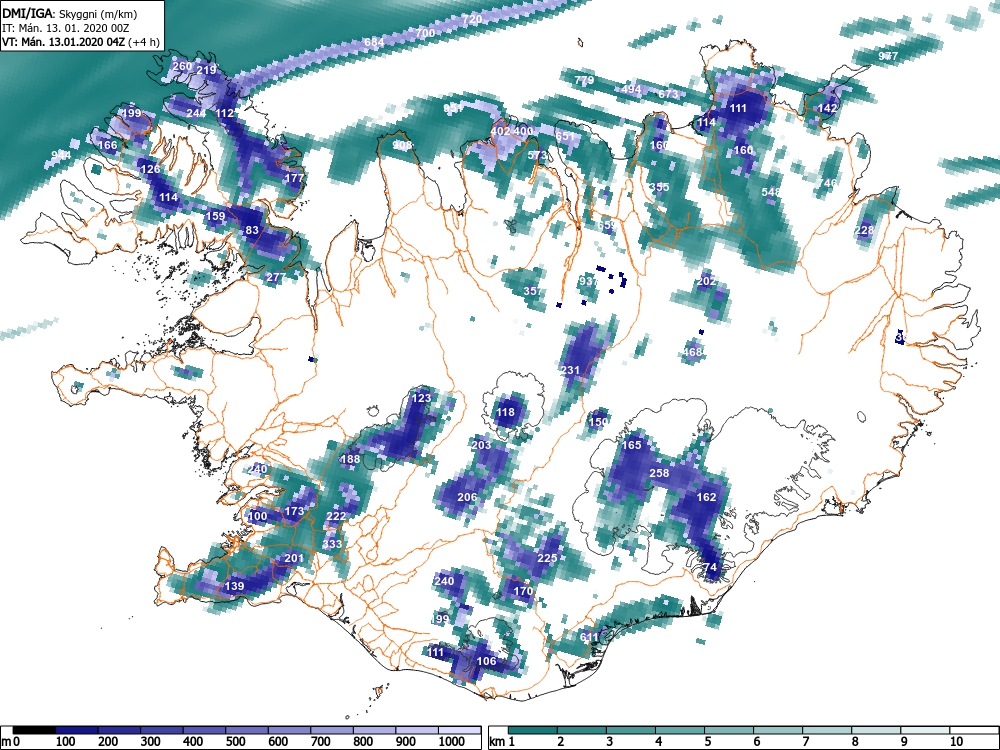This screenshot has width=1000, height=750.
Task: Click the map value '165'
Action: pyautogui.click(x=631, y=445)
